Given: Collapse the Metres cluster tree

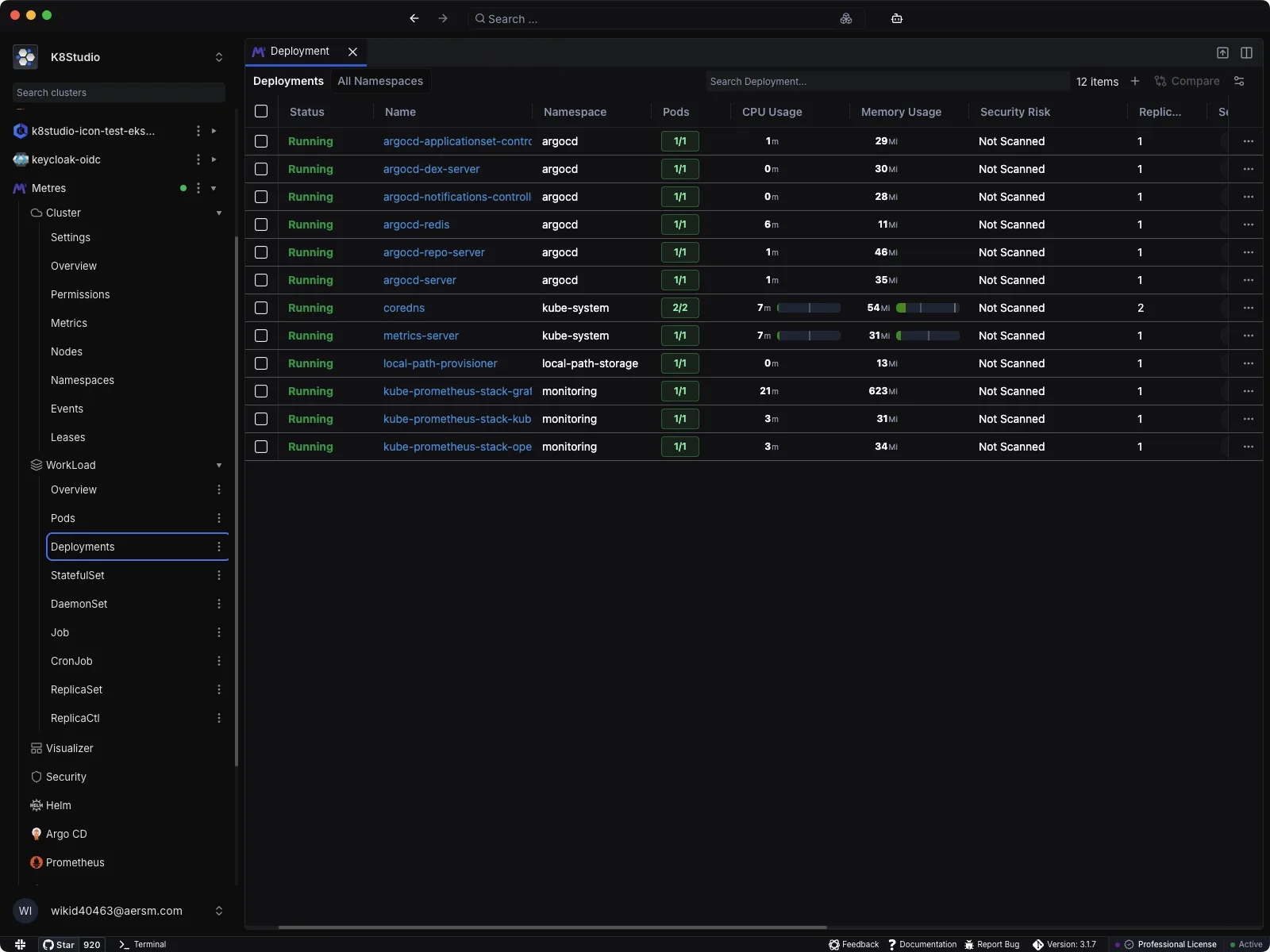Looking at the screenshot, I should point(214,188).
